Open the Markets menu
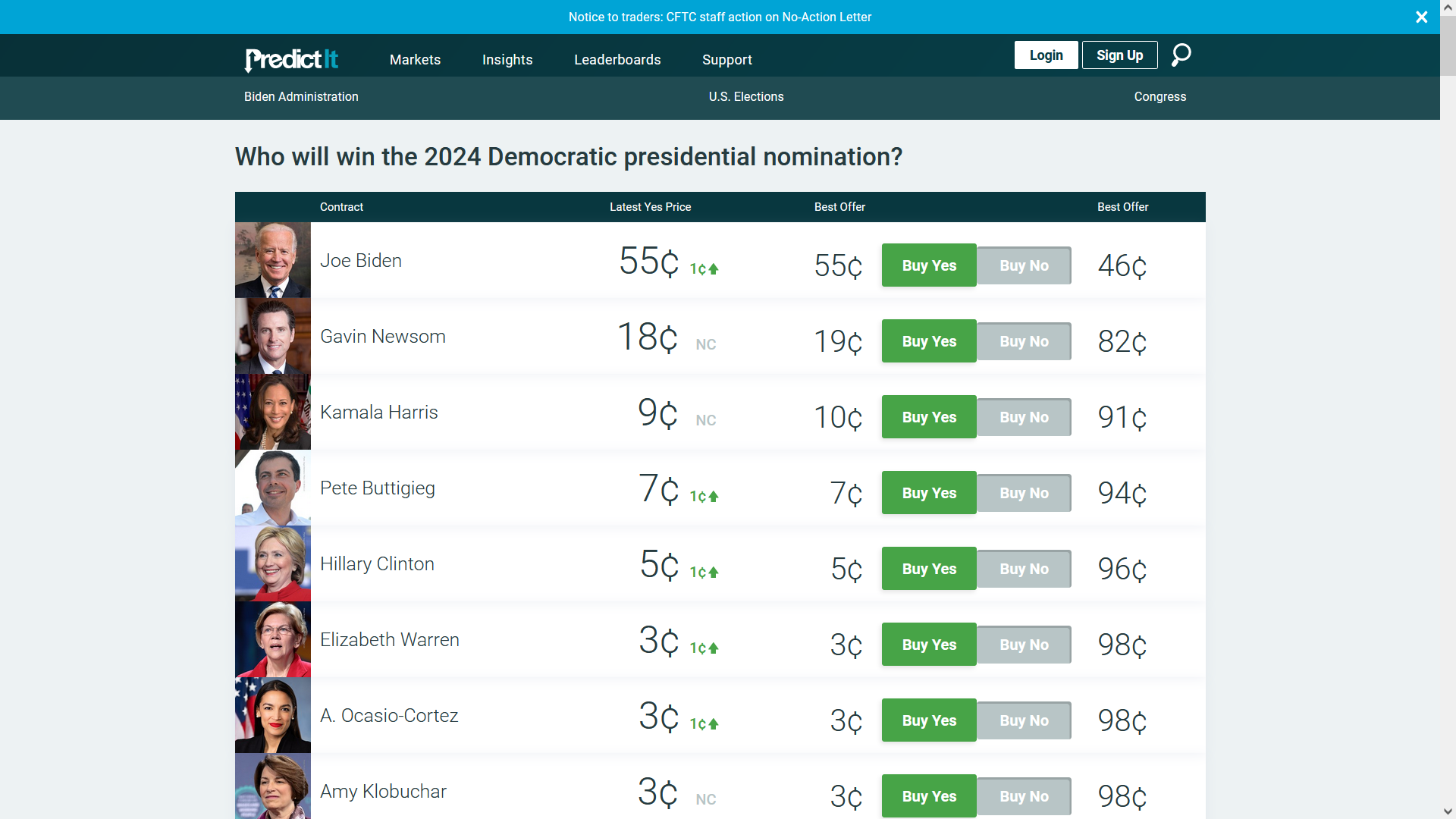 pos(415,59)
